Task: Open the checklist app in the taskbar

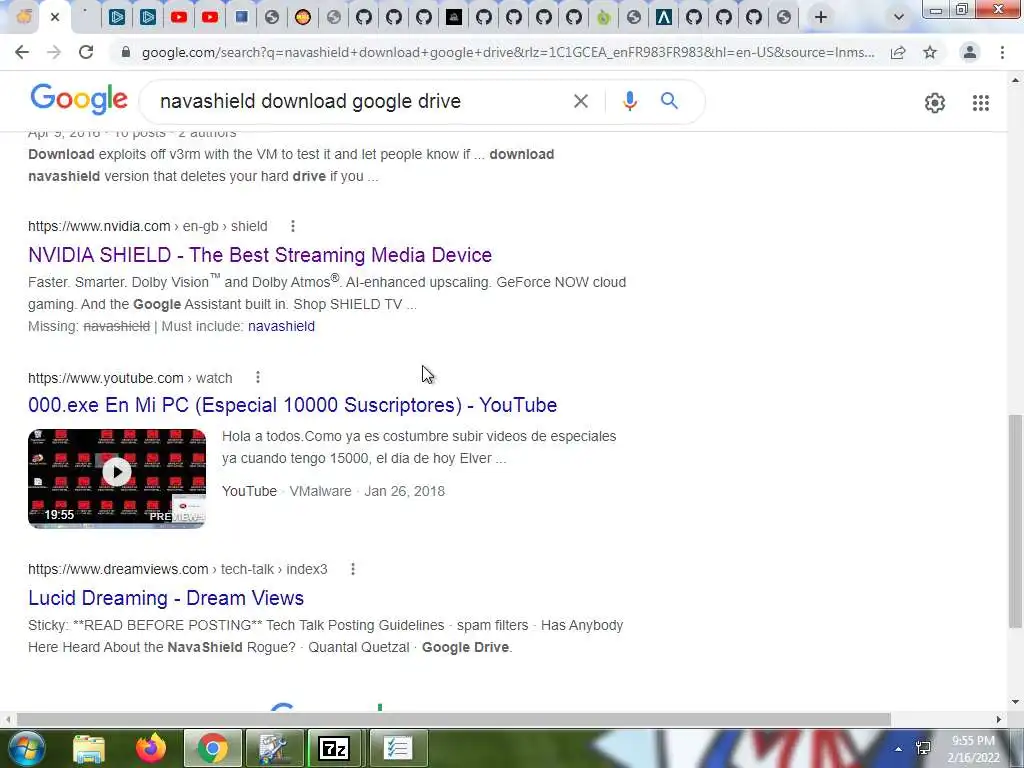Action: [x=397, y=748]
